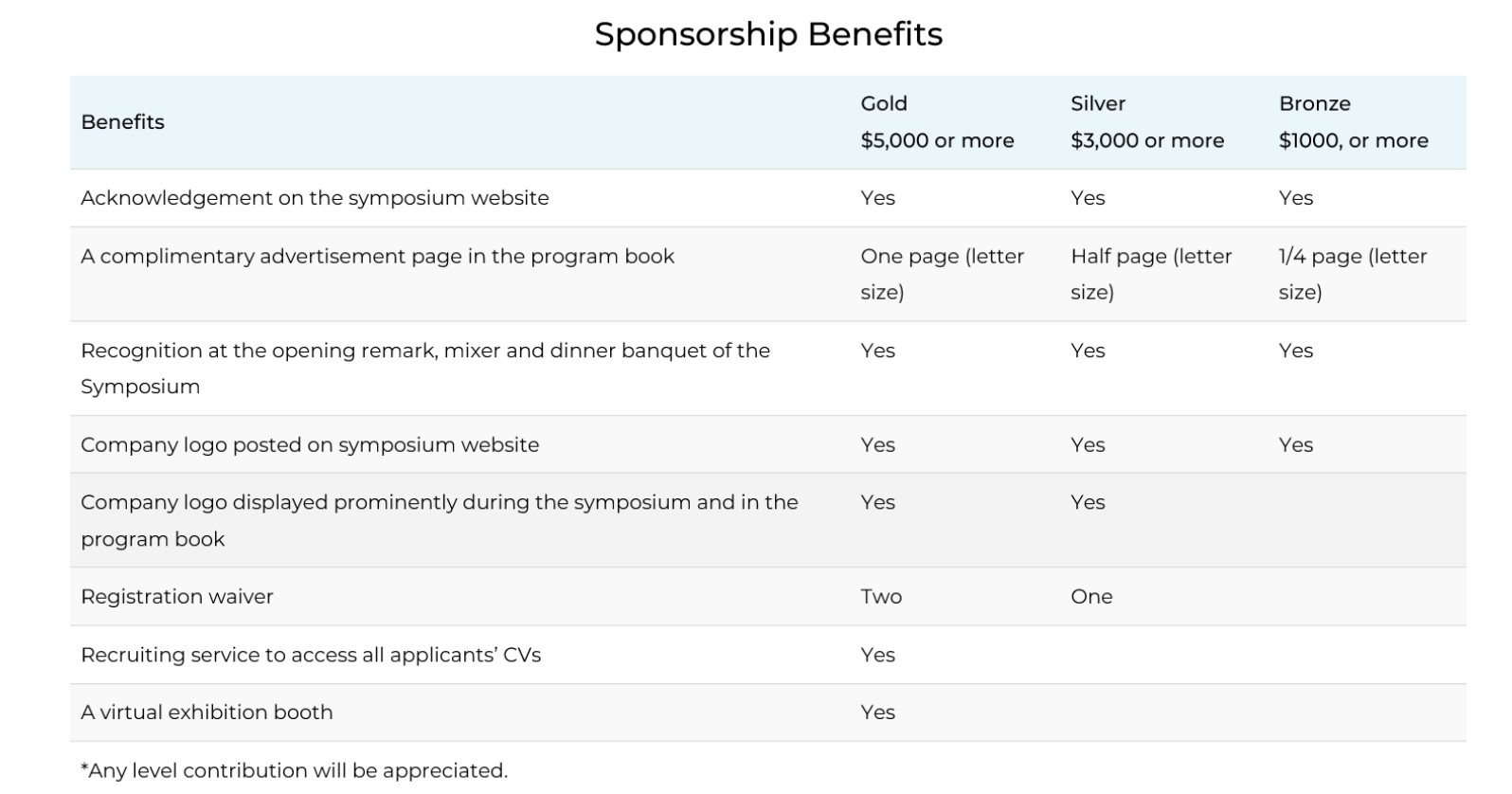Click the Two registration waiver cell

click(x=881, y=596)
